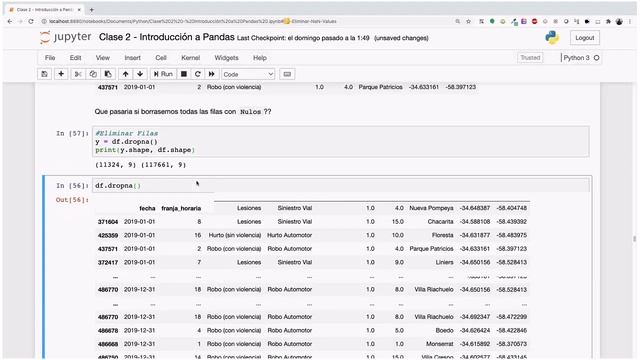The width and height of the screenshot is (640, 360).
Task: Insert a new cell below with the plus icon
Action: pos(61,74)
